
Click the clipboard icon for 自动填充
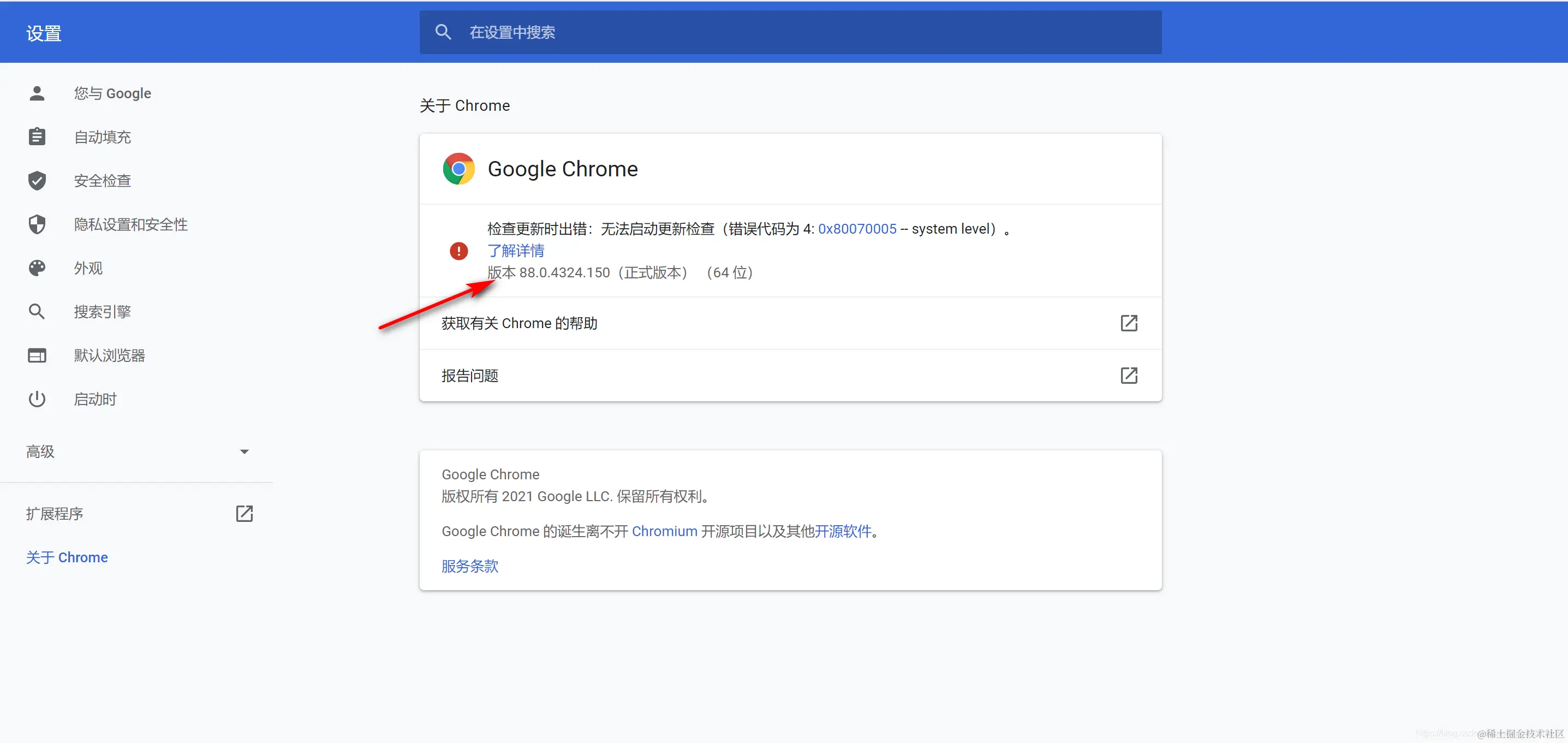(37, 136)
